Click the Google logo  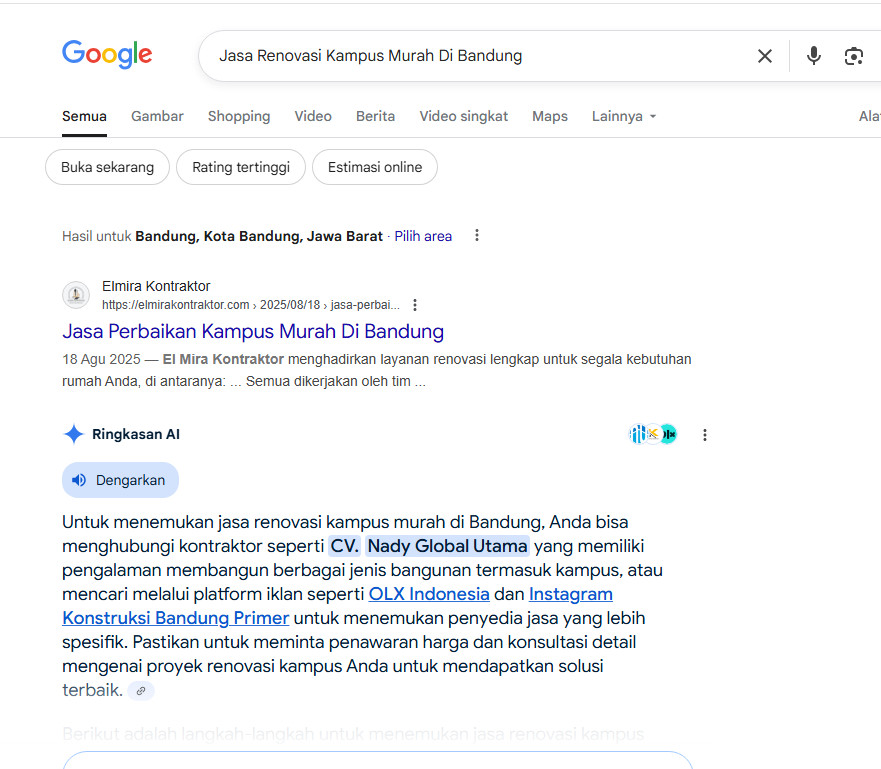pyautogui.click(x=107, y=54)
